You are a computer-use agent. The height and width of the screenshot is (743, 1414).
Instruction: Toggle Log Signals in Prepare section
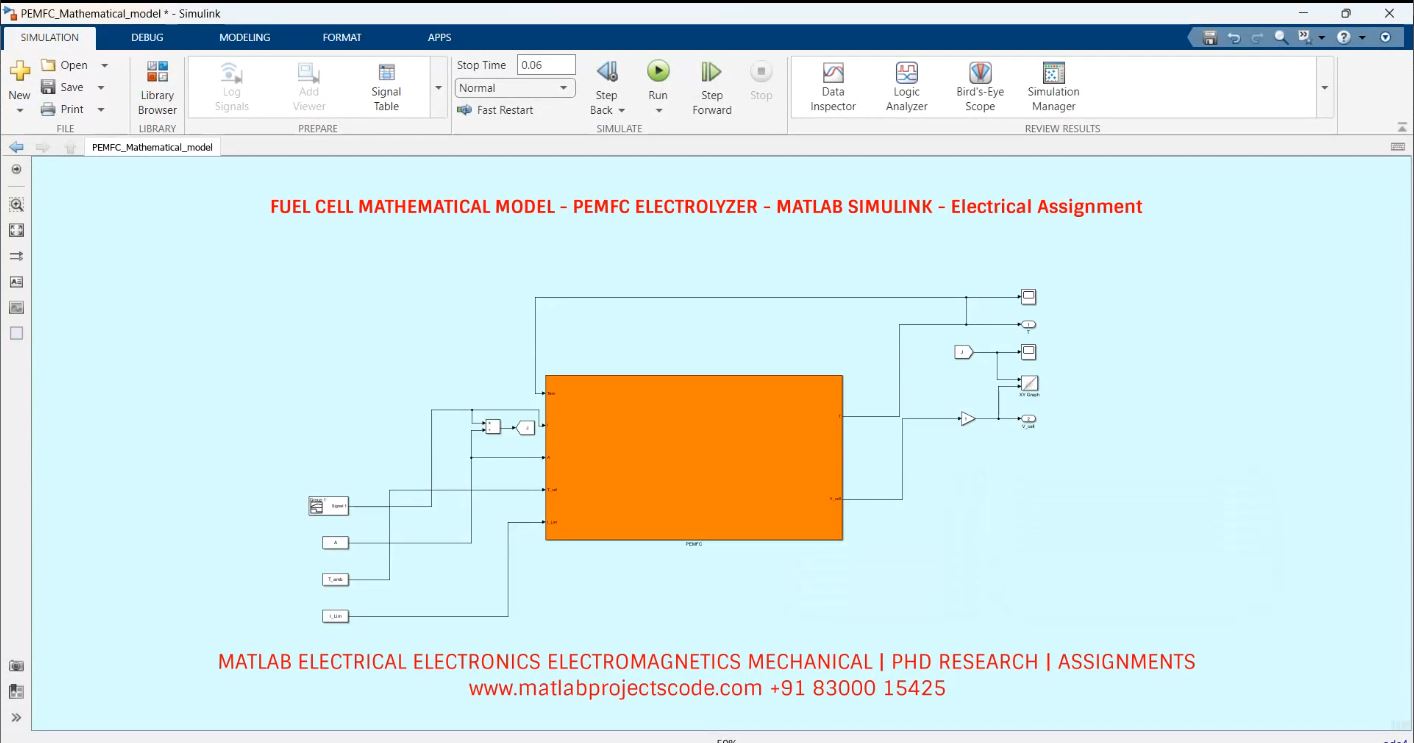pos(230,85)
